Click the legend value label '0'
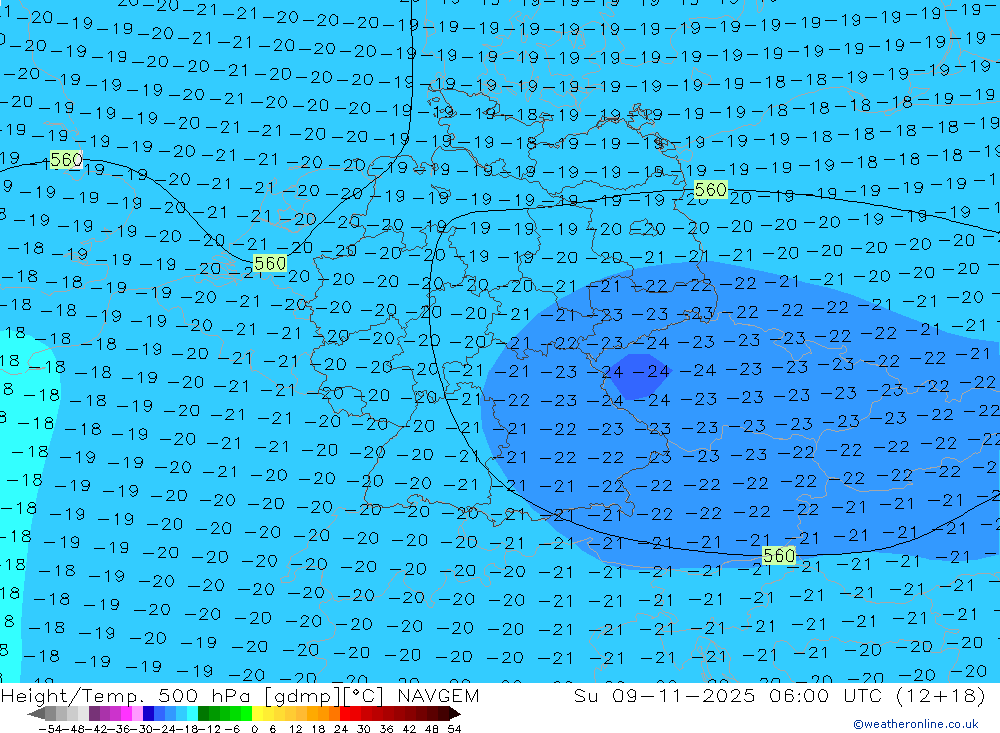This screenshot has height=733, width=1000. tap(254, 729)
